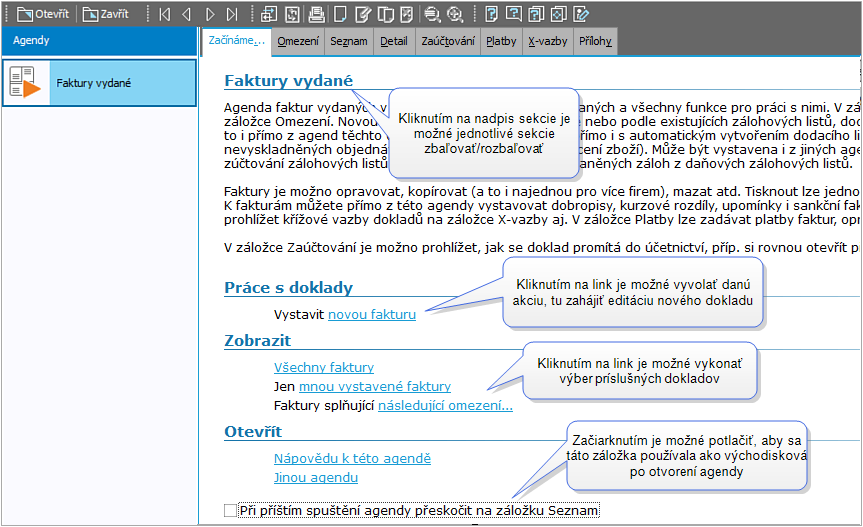
Task: Click the refresh document toolbar icon
Action: (x=292, y=14)
